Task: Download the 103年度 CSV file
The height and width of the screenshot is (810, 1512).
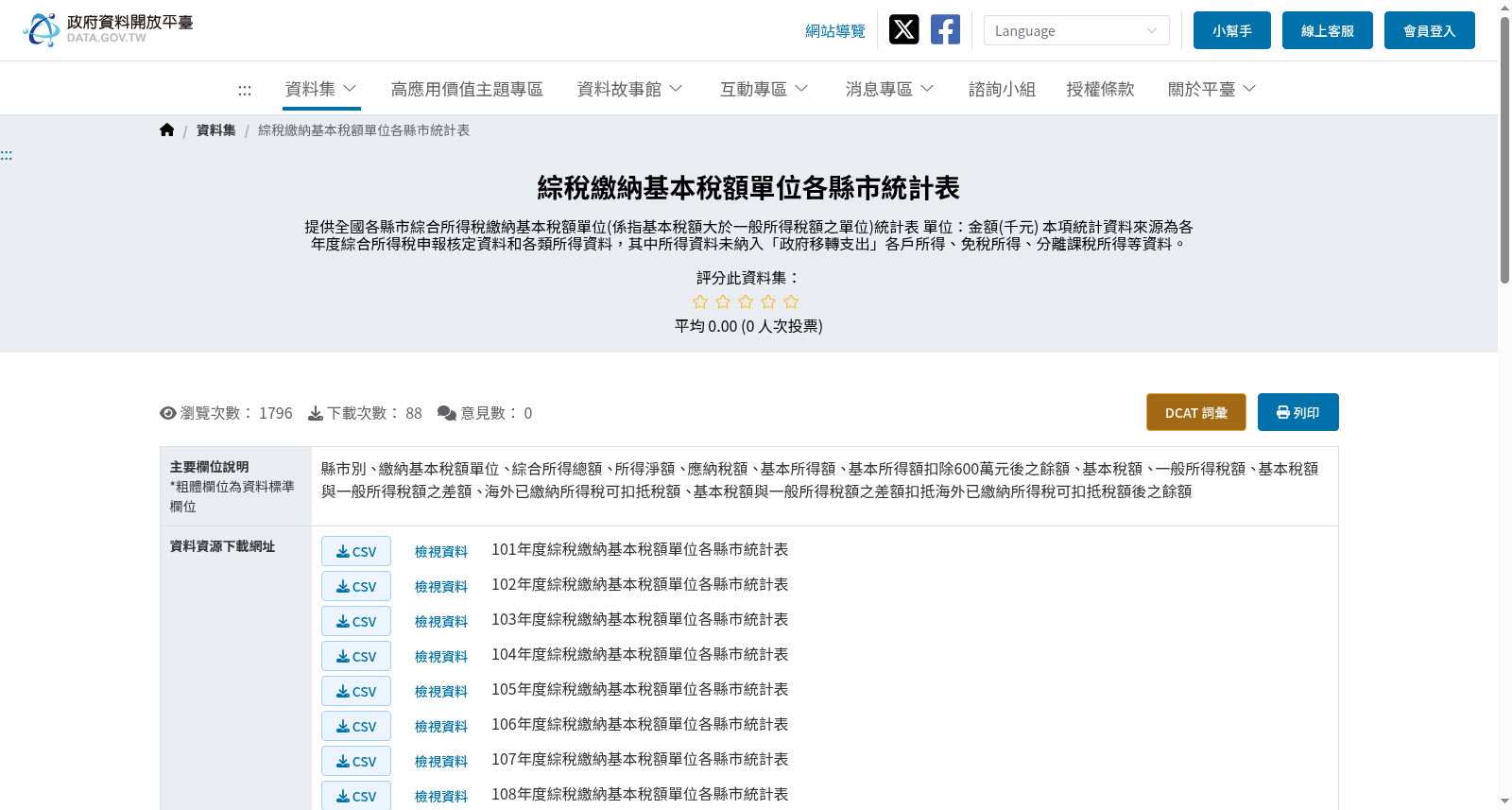Action: (x=356, y=621)
